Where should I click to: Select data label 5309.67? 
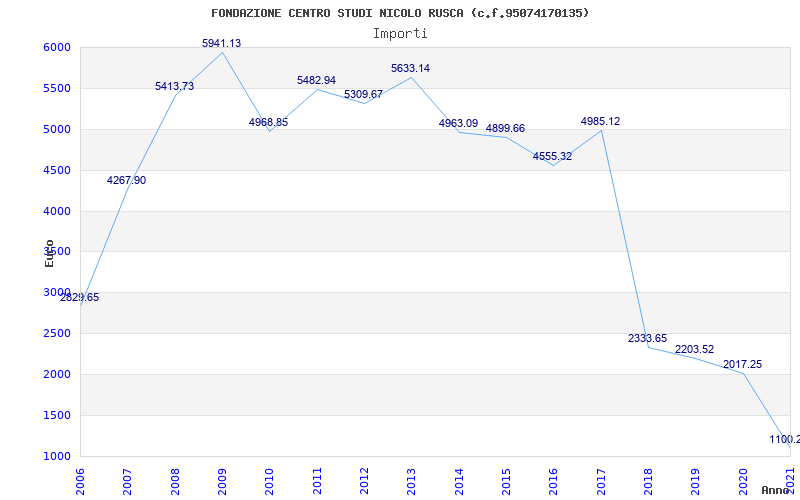[x=363, y=94]
